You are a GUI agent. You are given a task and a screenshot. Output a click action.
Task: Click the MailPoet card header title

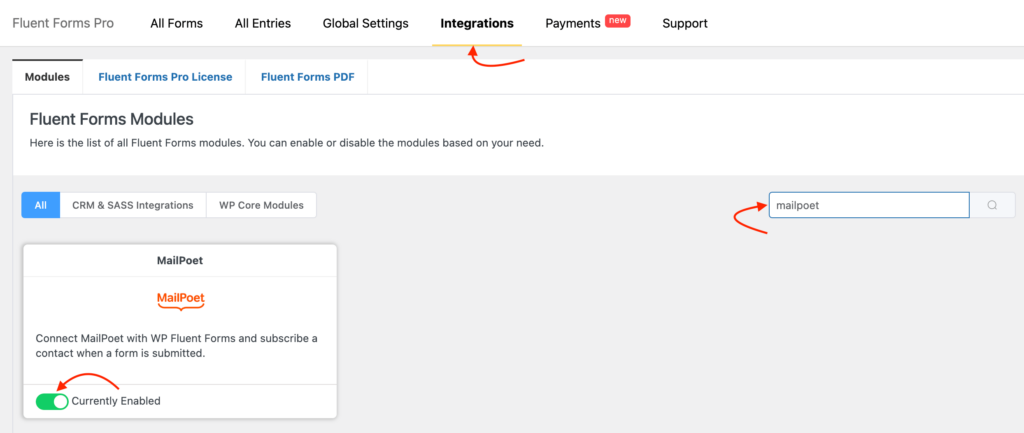click(180, 260)
